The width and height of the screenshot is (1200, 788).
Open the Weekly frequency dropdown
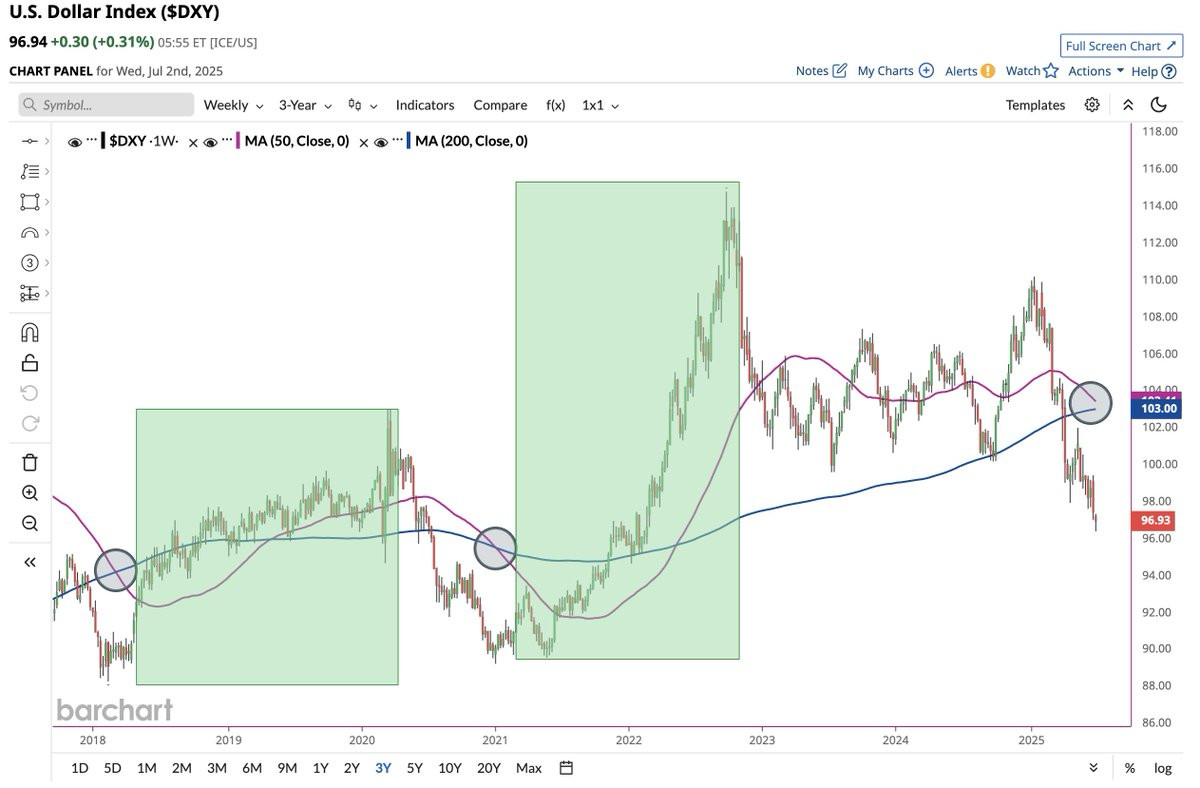234,105
